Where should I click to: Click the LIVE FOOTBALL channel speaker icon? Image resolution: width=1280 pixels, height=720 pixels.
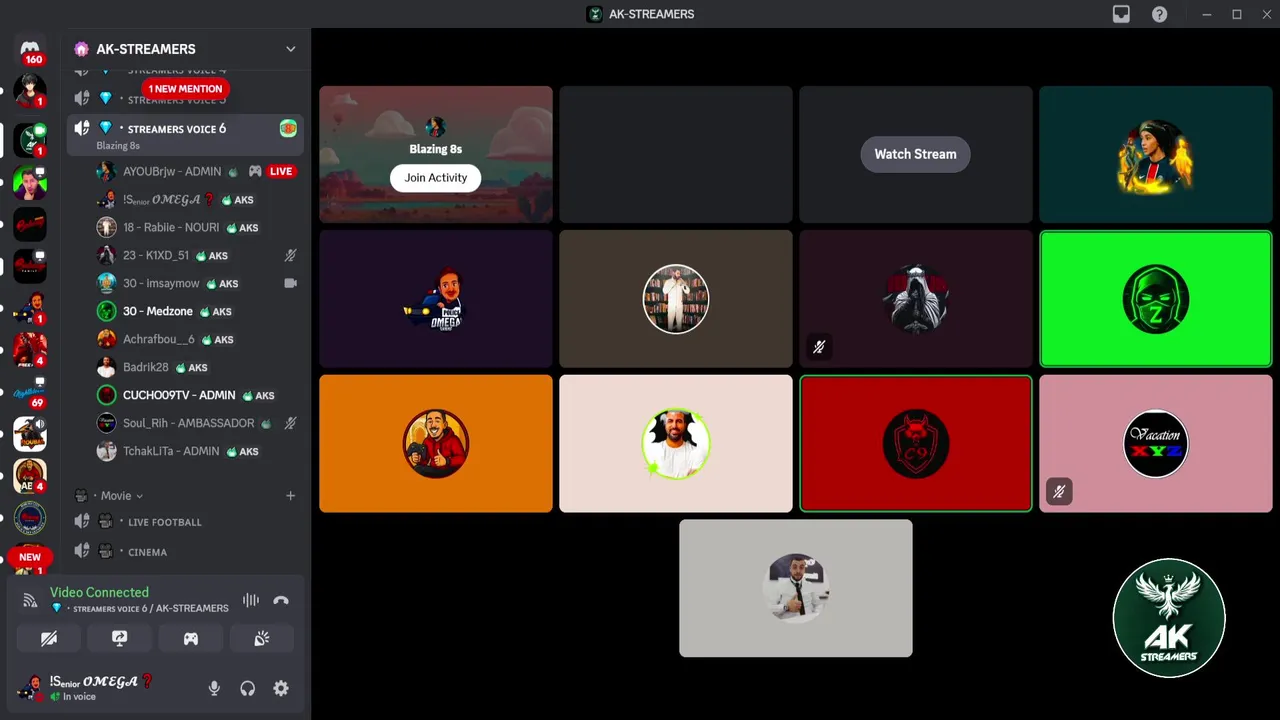pyautogui.click(x=82, y=521)
